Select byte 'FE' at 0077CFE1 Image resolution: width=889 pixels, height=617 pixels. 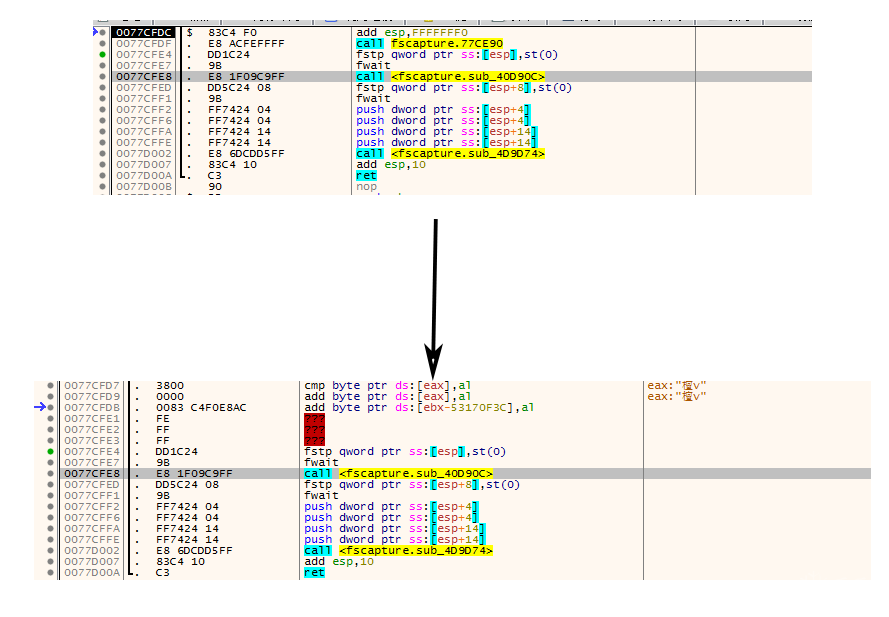click(163, 419)
